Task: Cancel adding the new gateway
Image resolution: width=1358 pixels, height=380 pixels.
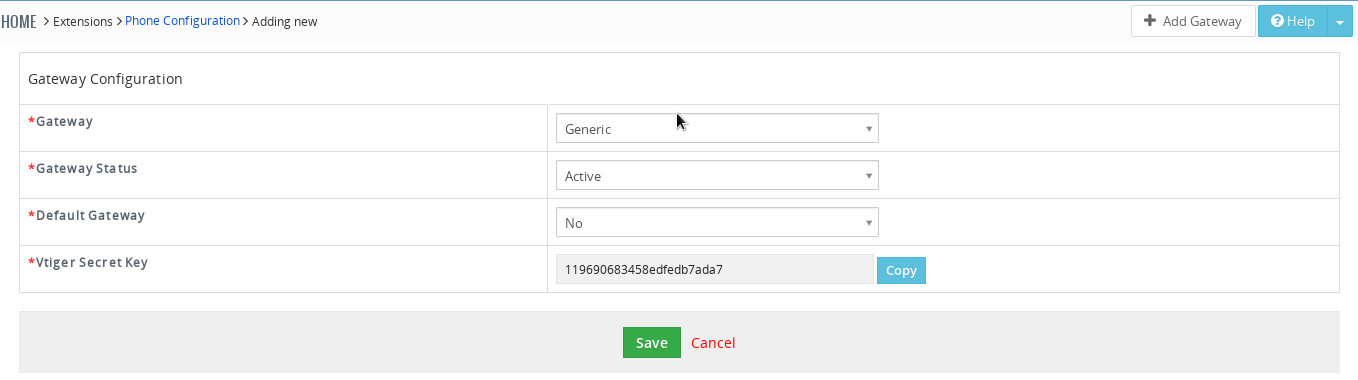Action: pos(713,342)
